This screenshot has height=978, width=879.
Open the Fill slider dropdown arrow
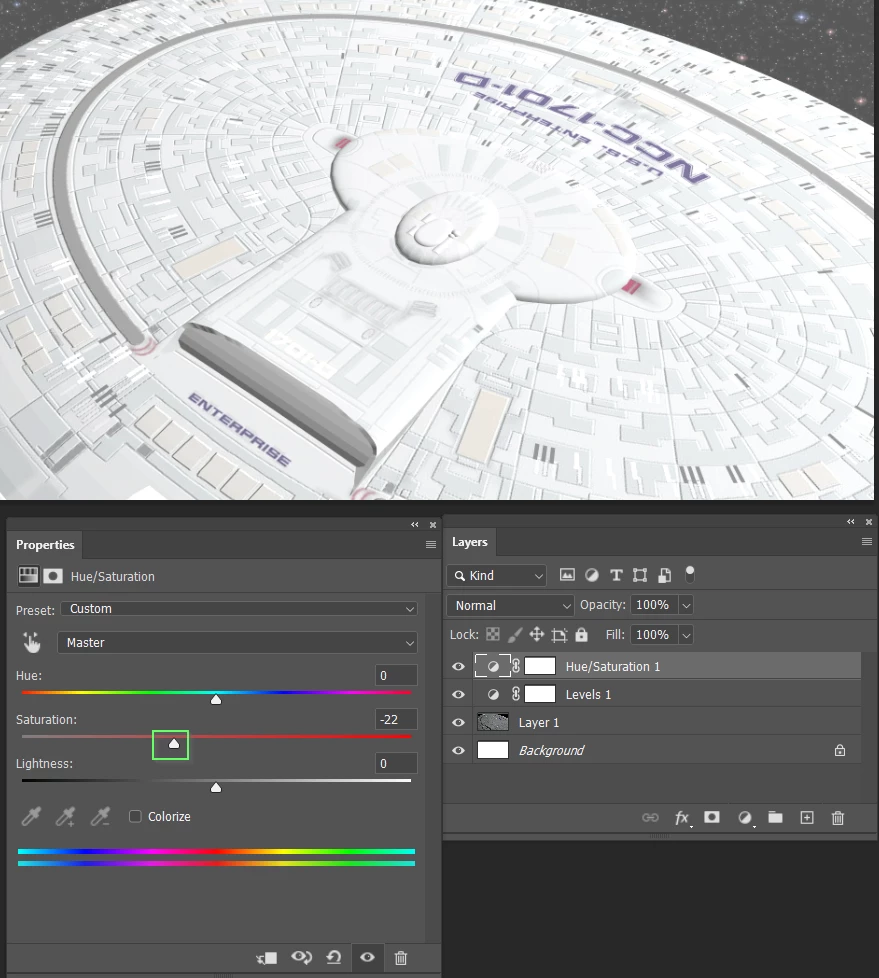[686, 635]
